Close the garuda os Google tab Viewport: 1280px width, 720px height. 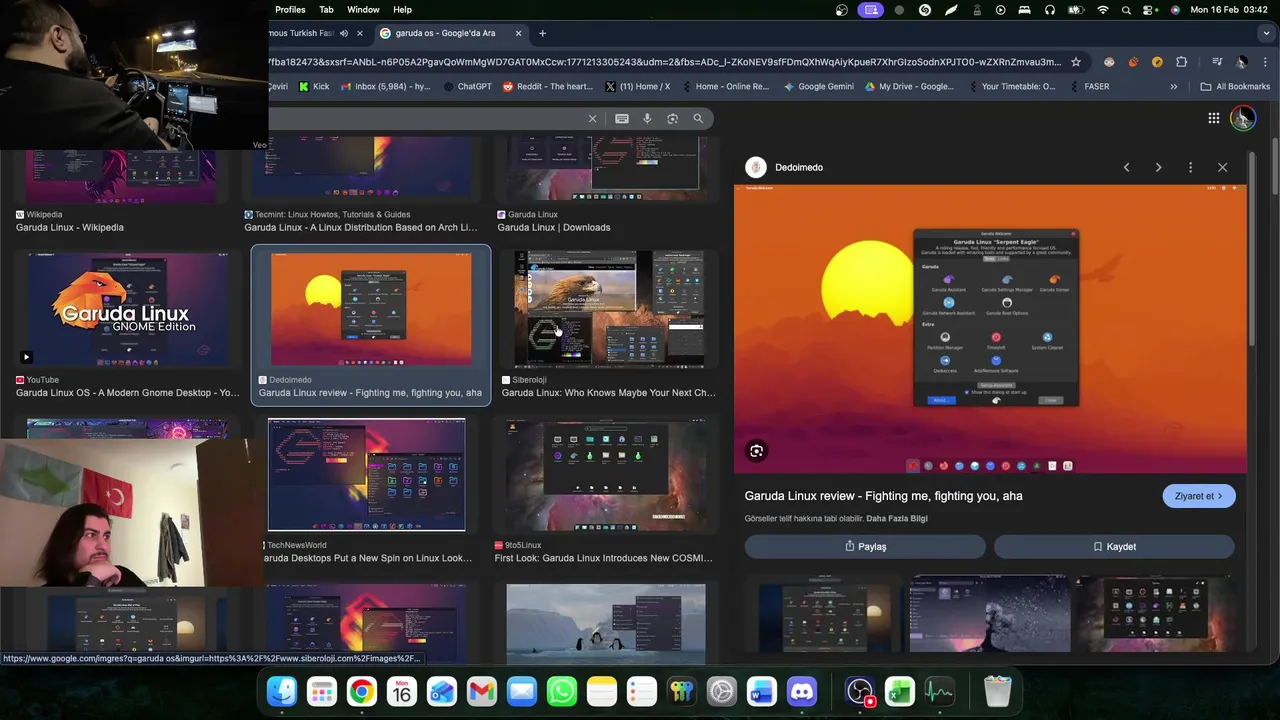tap(518, 33)
